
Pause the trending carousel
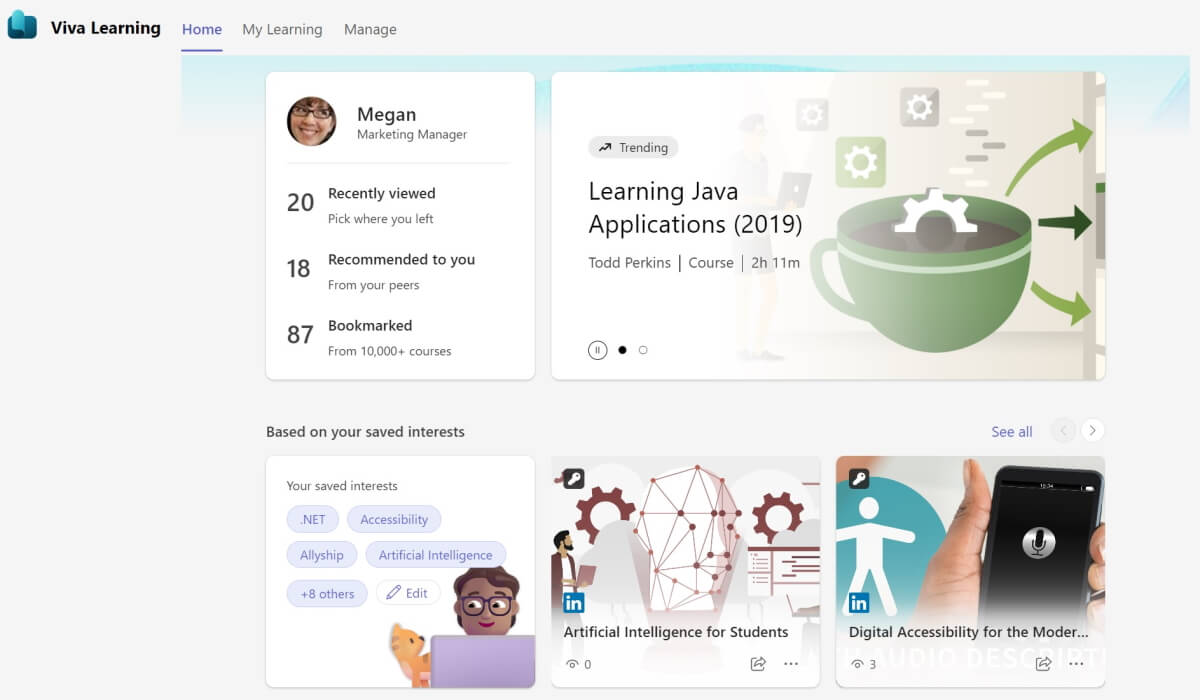597,350
